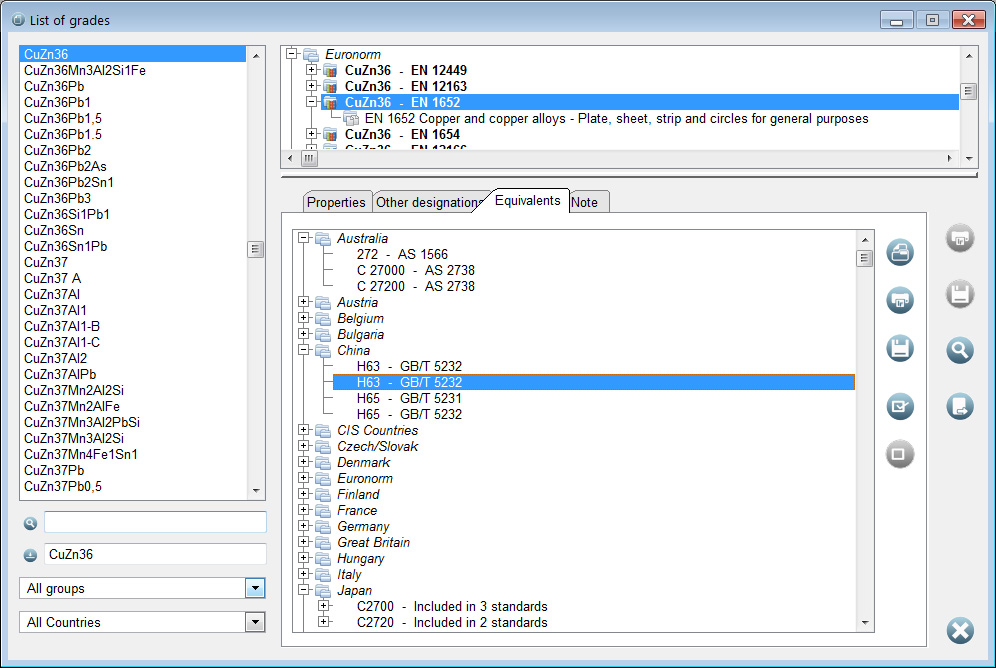Click the text field containing CuZn36
This screenshot has width=996, height=668.
155,554
